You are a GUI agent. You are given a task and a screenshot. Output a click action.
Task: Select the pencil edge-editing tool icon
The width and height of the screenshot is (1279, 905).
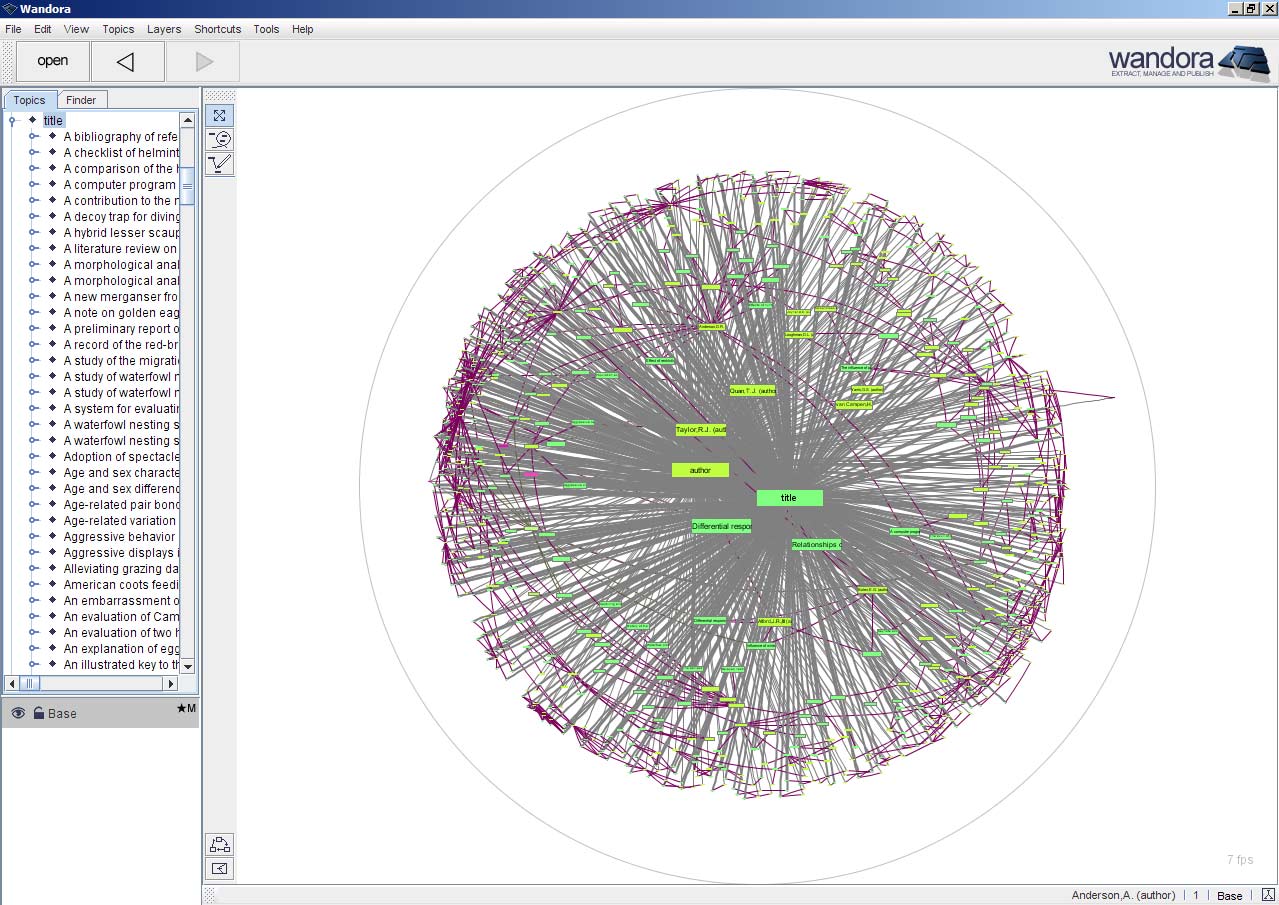(218, 164)
